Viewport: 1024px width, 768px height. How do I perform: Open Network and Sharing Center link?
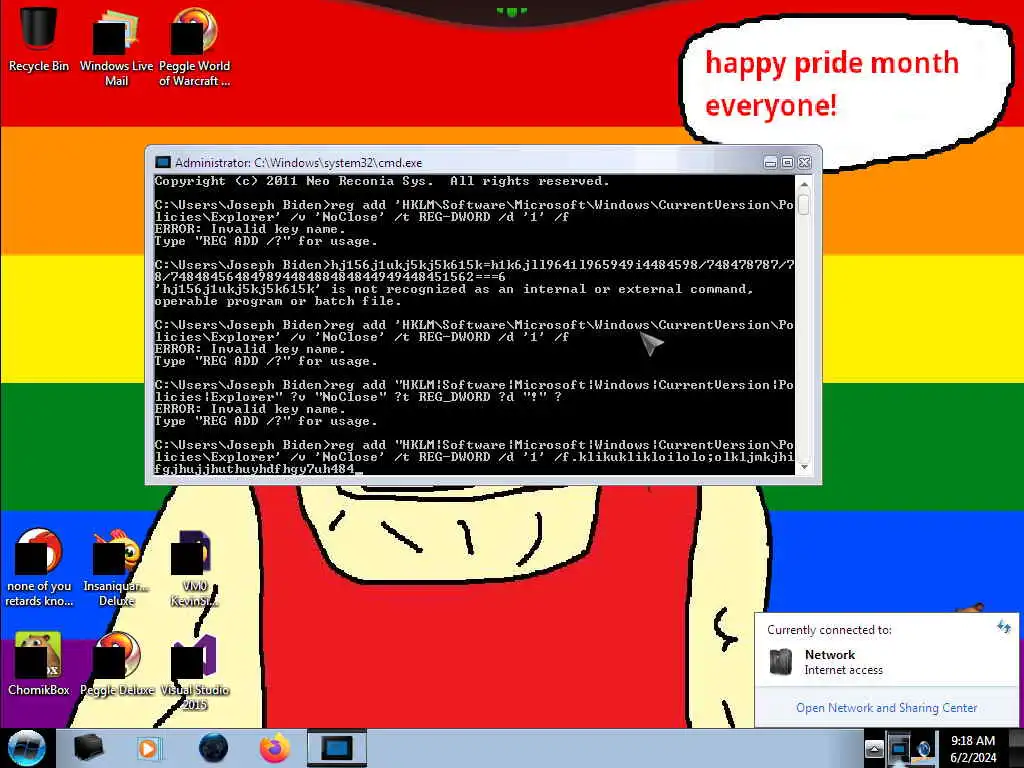pyautogui.click(x=886, y=708)
